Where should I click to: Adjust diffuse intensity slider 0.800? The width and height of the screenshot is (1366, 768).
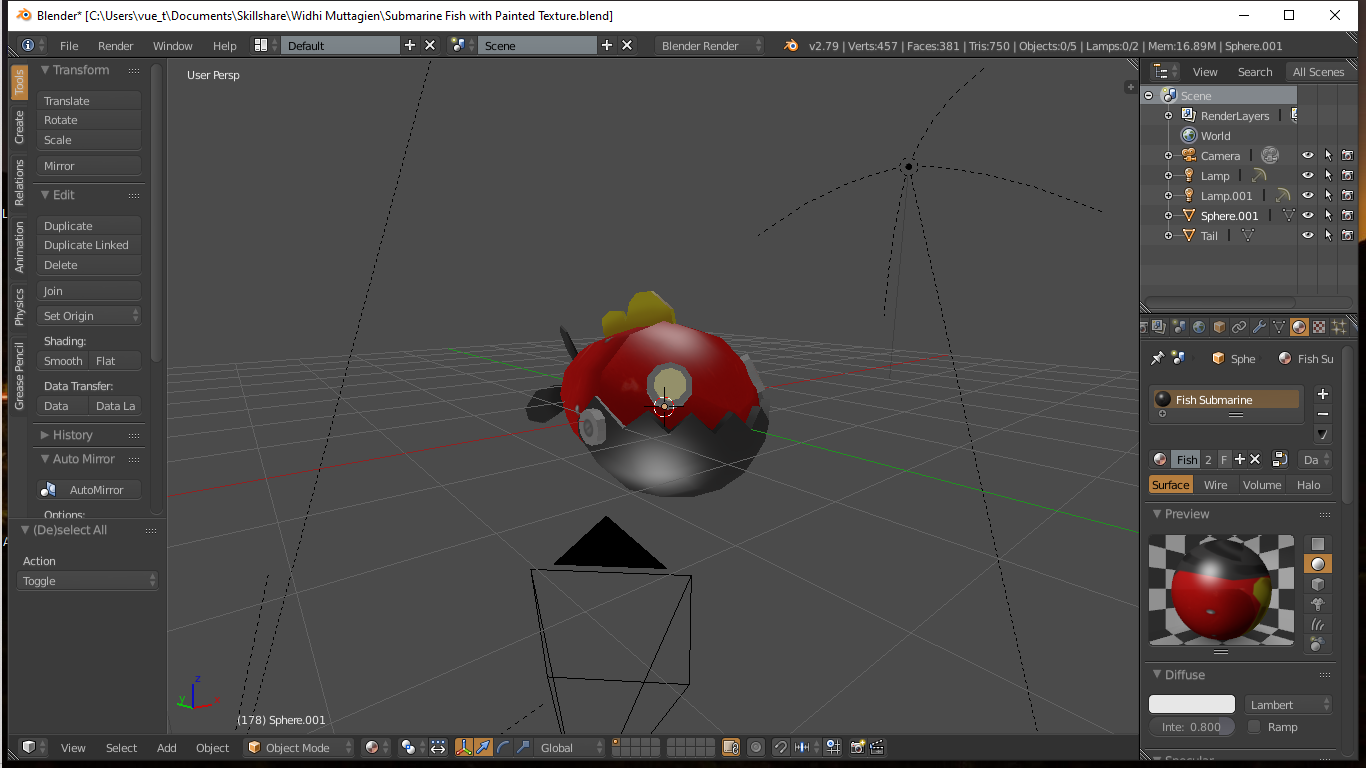point(1192,727)
